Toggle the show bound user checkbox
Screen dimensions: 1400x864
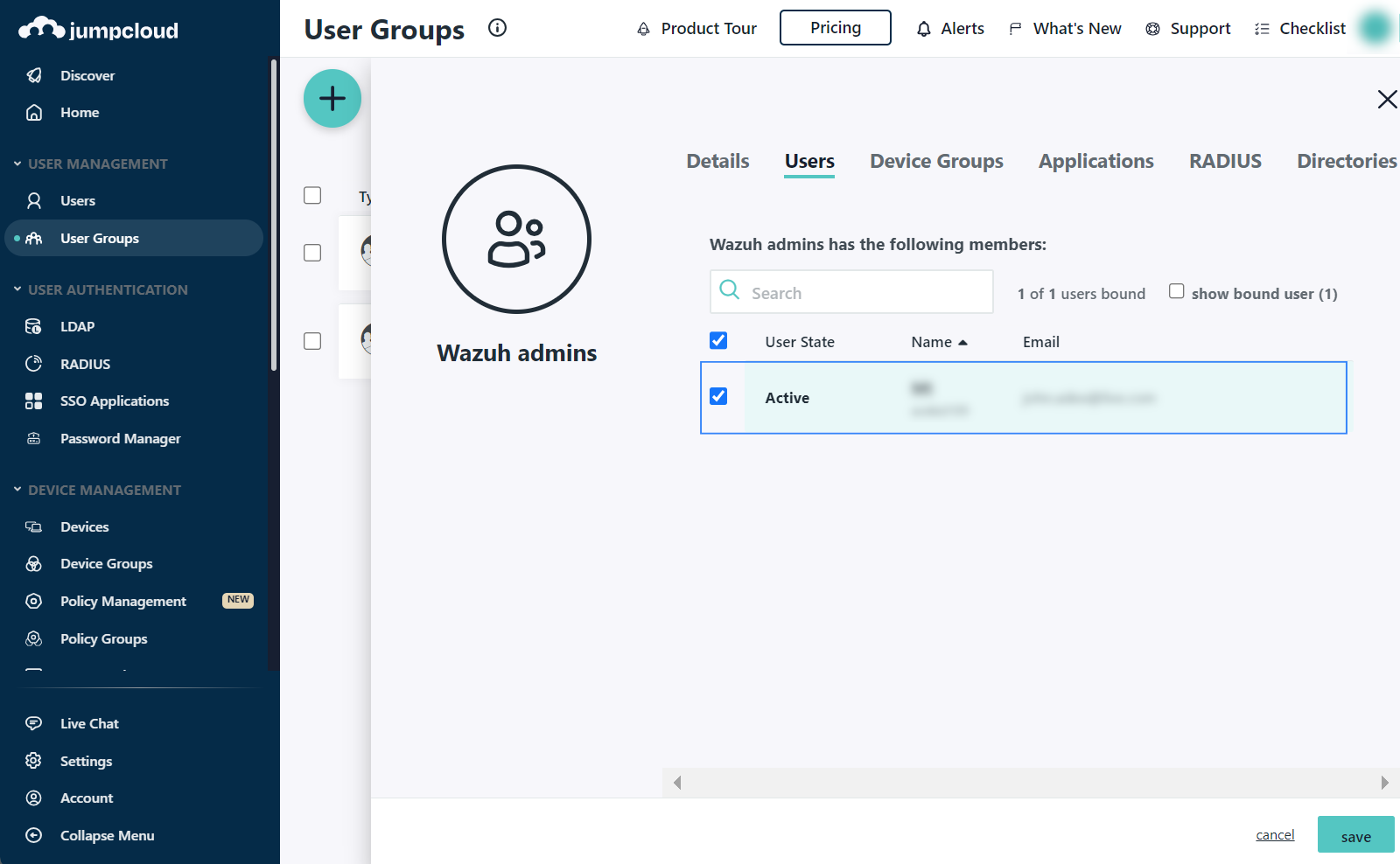click(1177, 292)
